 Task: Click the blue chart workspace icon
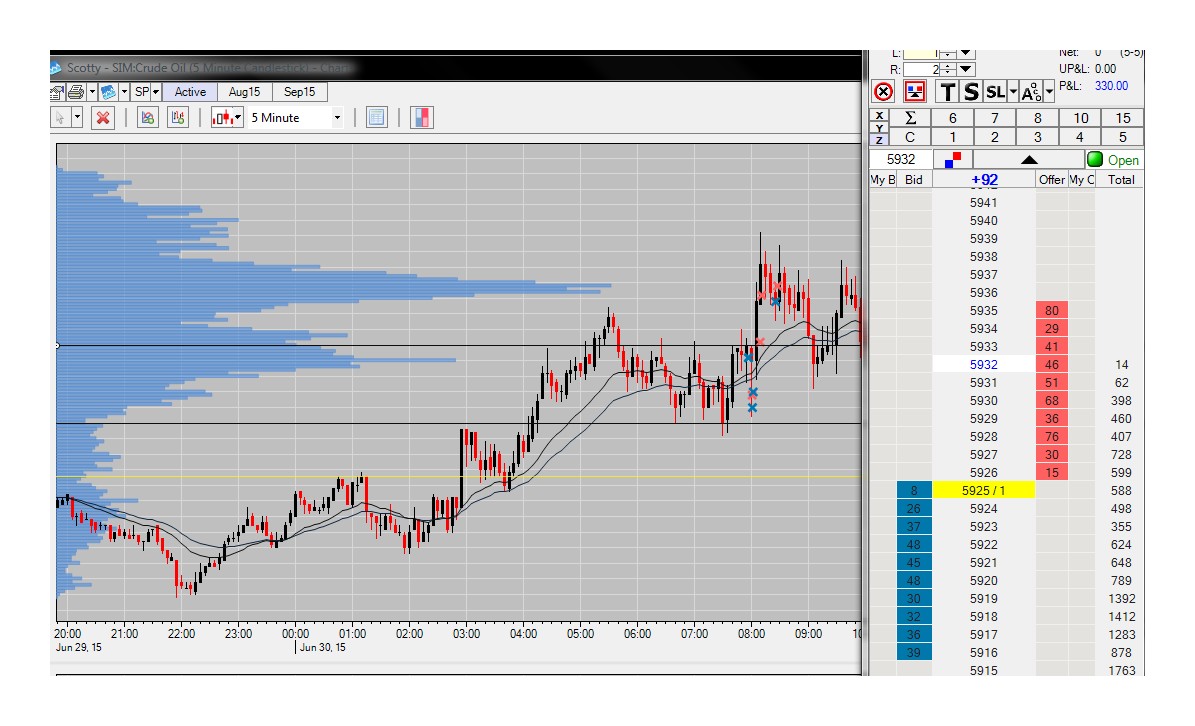[x=108, y=92]
